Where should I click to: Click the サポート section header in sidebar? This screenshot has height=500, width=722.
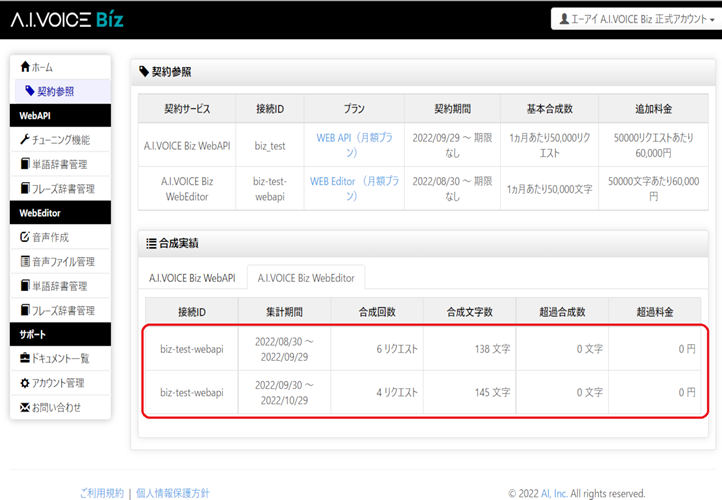point(60,334)
